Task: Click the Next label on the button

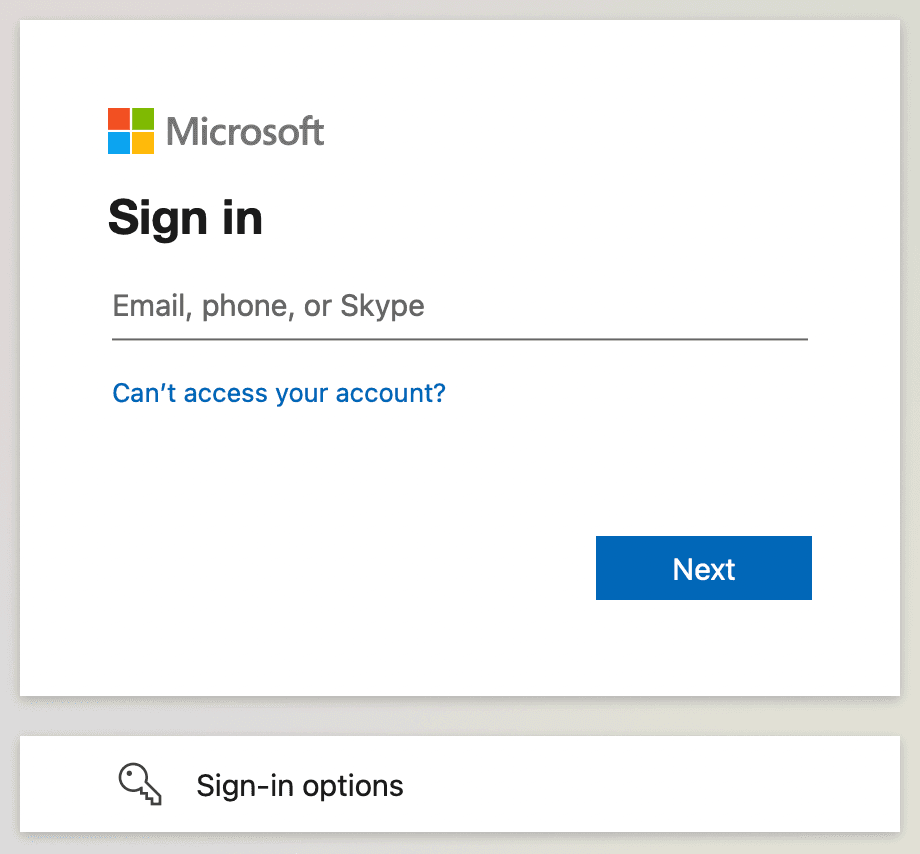Action: [x=704, y=569]
